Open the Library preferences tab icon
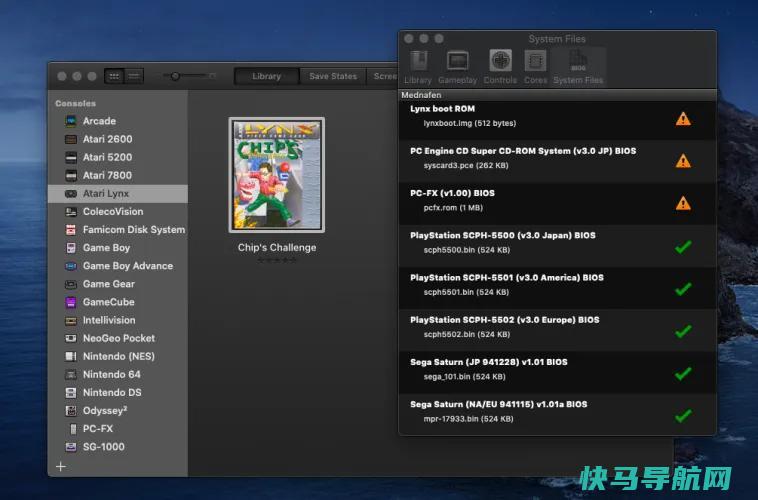 418,67
